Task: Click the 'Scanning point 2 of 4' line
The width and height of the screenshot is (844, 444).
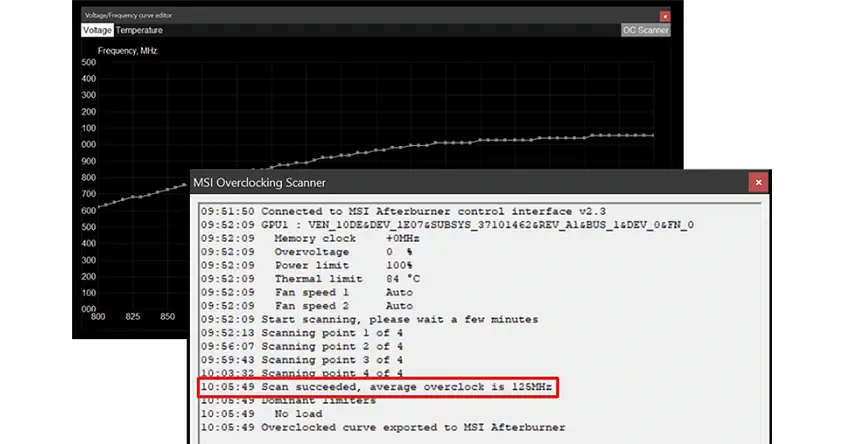Action: pos(301,346)
